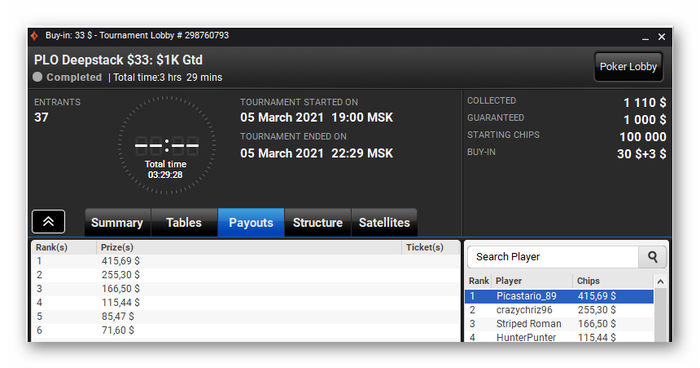
Task: Click the search magnifier icon
Action: [652, 257]
